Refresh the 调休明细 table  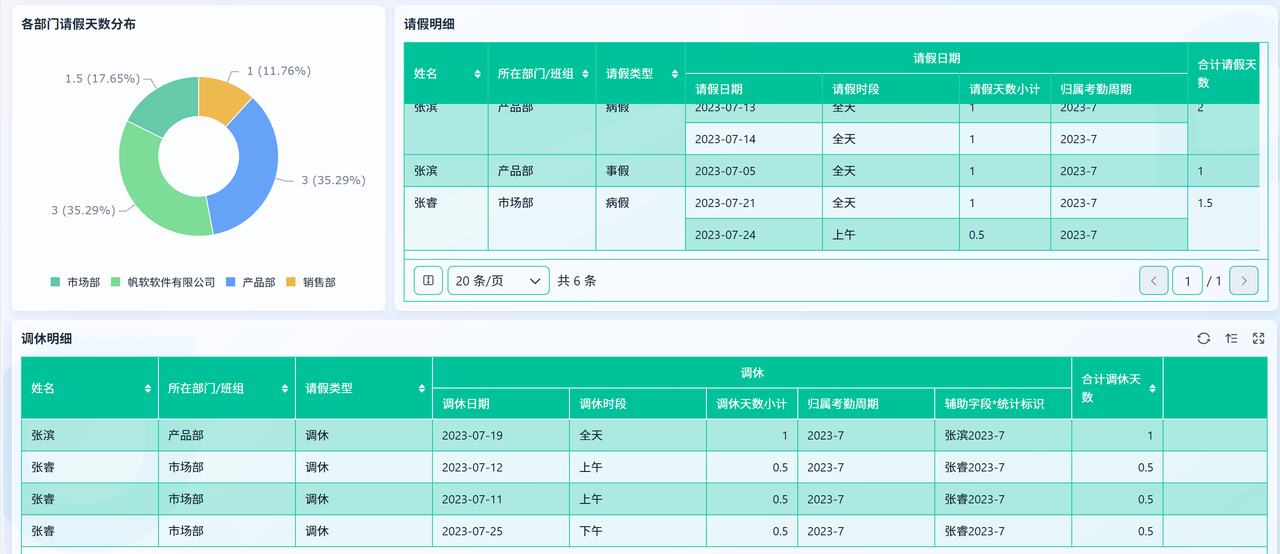point(1204,339)
